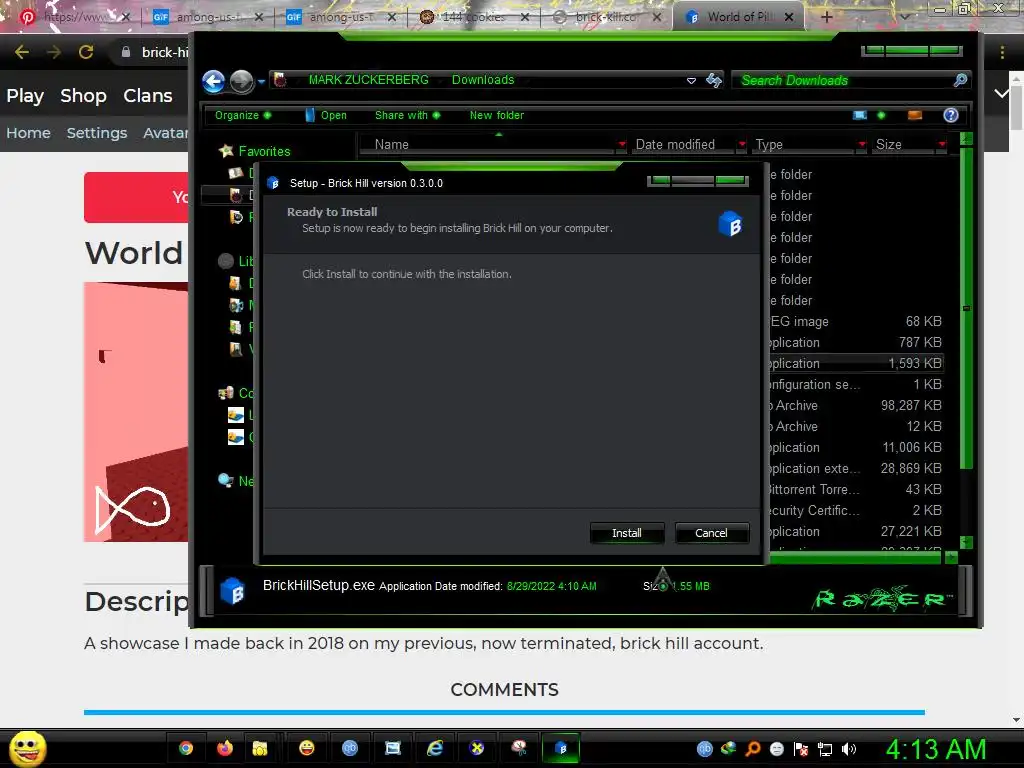
Task: Click scrollbar down arrow in file list
Action: pyautogui.click(x=967, y=542)
